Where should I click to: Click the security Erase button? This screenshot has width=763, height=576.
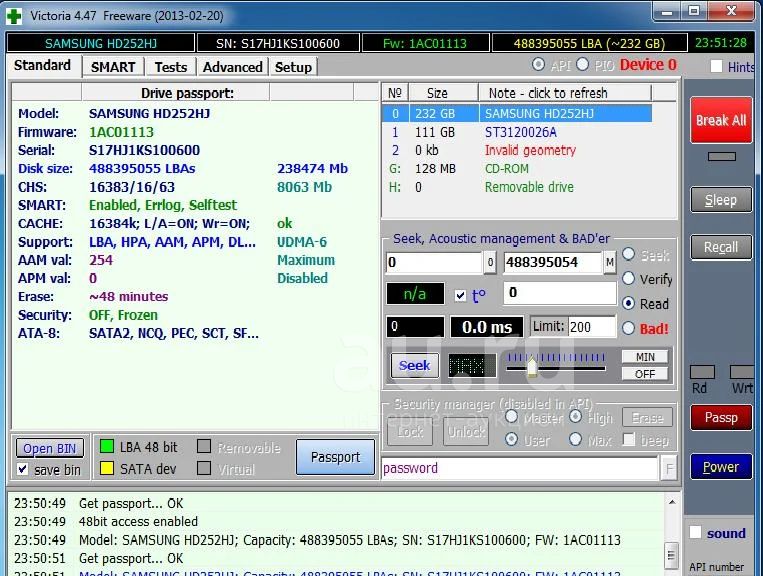(647, 417)
